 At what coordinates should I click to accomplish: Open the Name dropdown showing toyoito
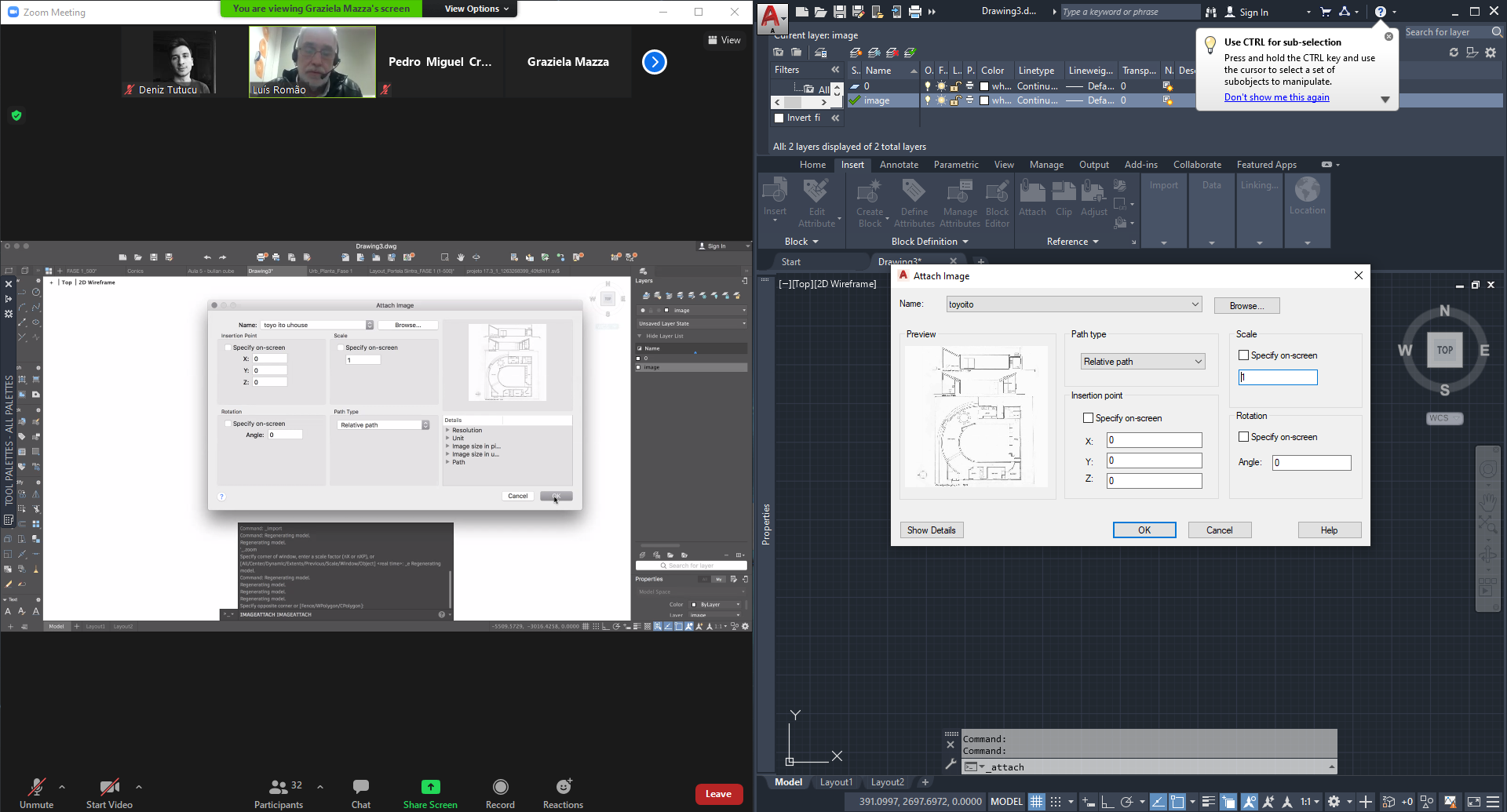(x=1074, y=304)
